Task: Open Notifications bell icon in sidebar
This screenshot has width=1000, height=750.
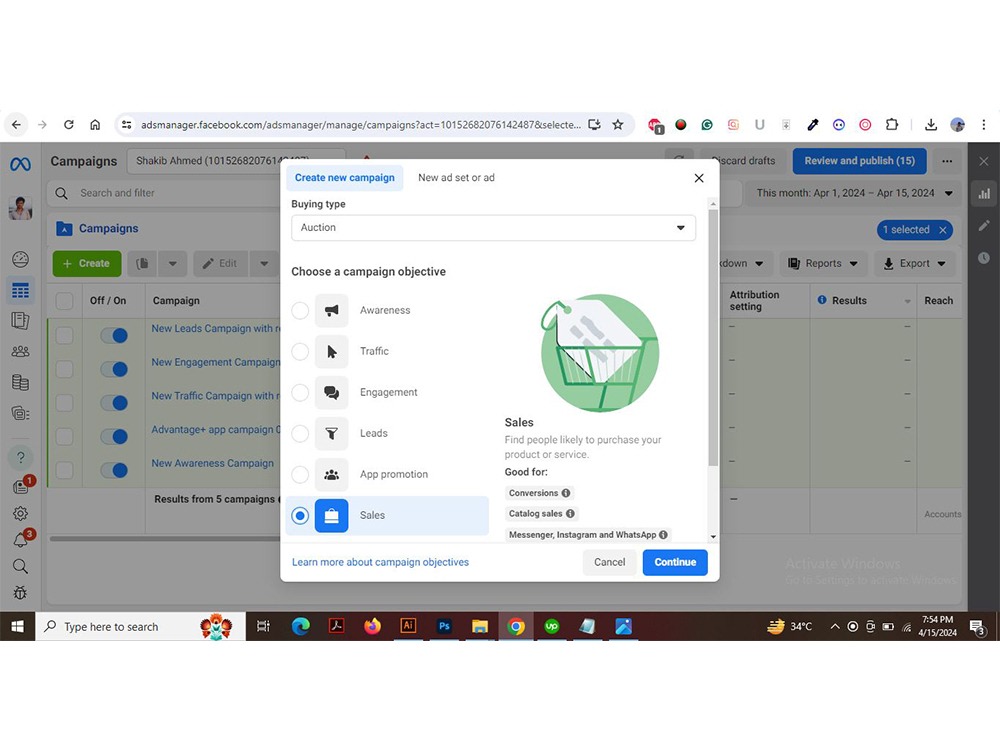Action: [20, 541]
